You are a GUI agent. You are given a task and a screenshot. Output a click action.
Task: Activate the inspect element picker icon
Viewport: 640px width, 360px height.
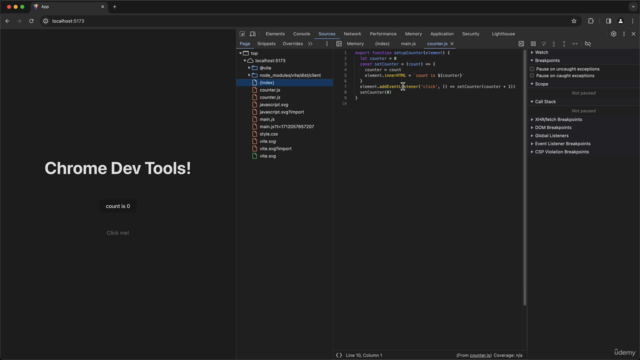242,34
